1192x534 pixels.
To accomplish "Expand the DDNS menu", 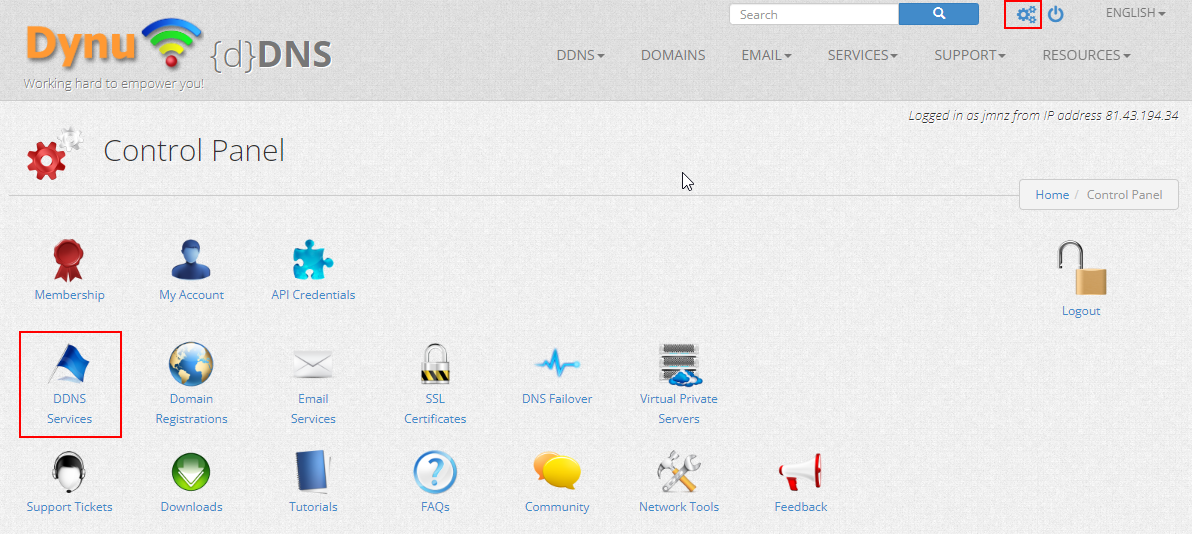I will [x=581, y=56].
